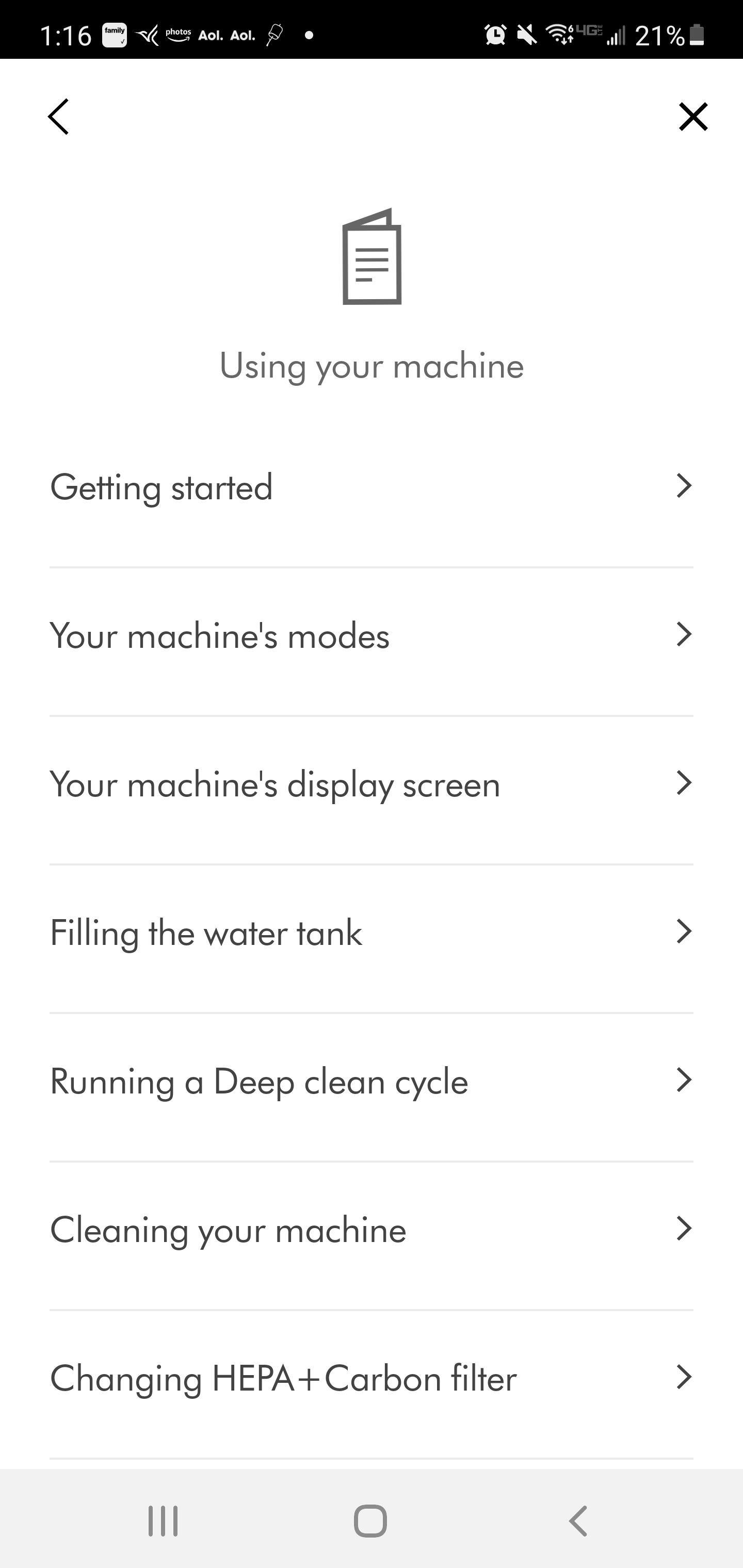Close the guide with the X icon
The width and height of the screenshot is (743, 1568).
693,116
